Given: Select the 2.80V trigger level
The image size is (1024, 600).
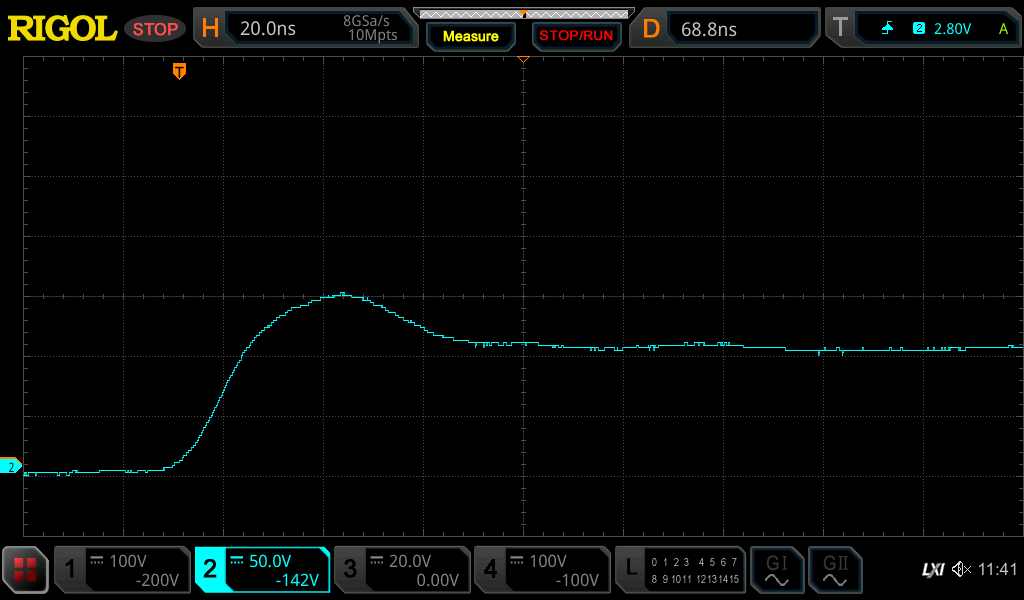Looking at the screenshot, I should tap(952, 29).
